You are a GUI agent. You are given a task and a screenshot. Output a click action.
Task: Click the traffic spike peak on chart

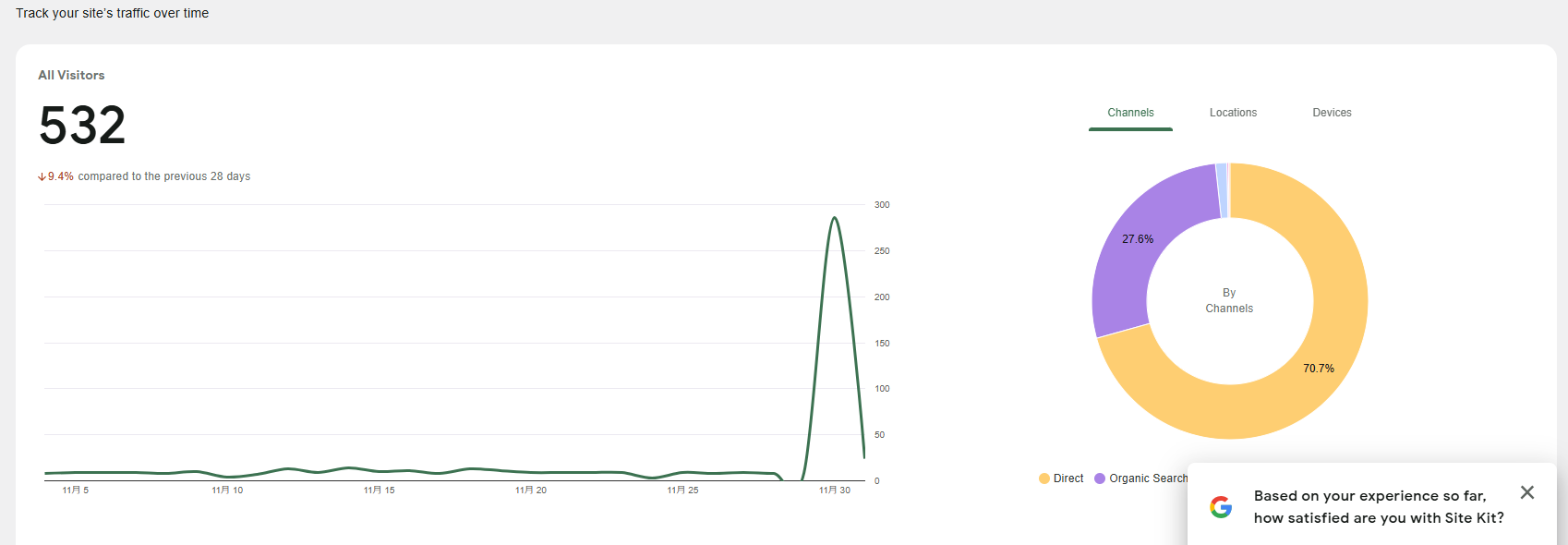835,218
